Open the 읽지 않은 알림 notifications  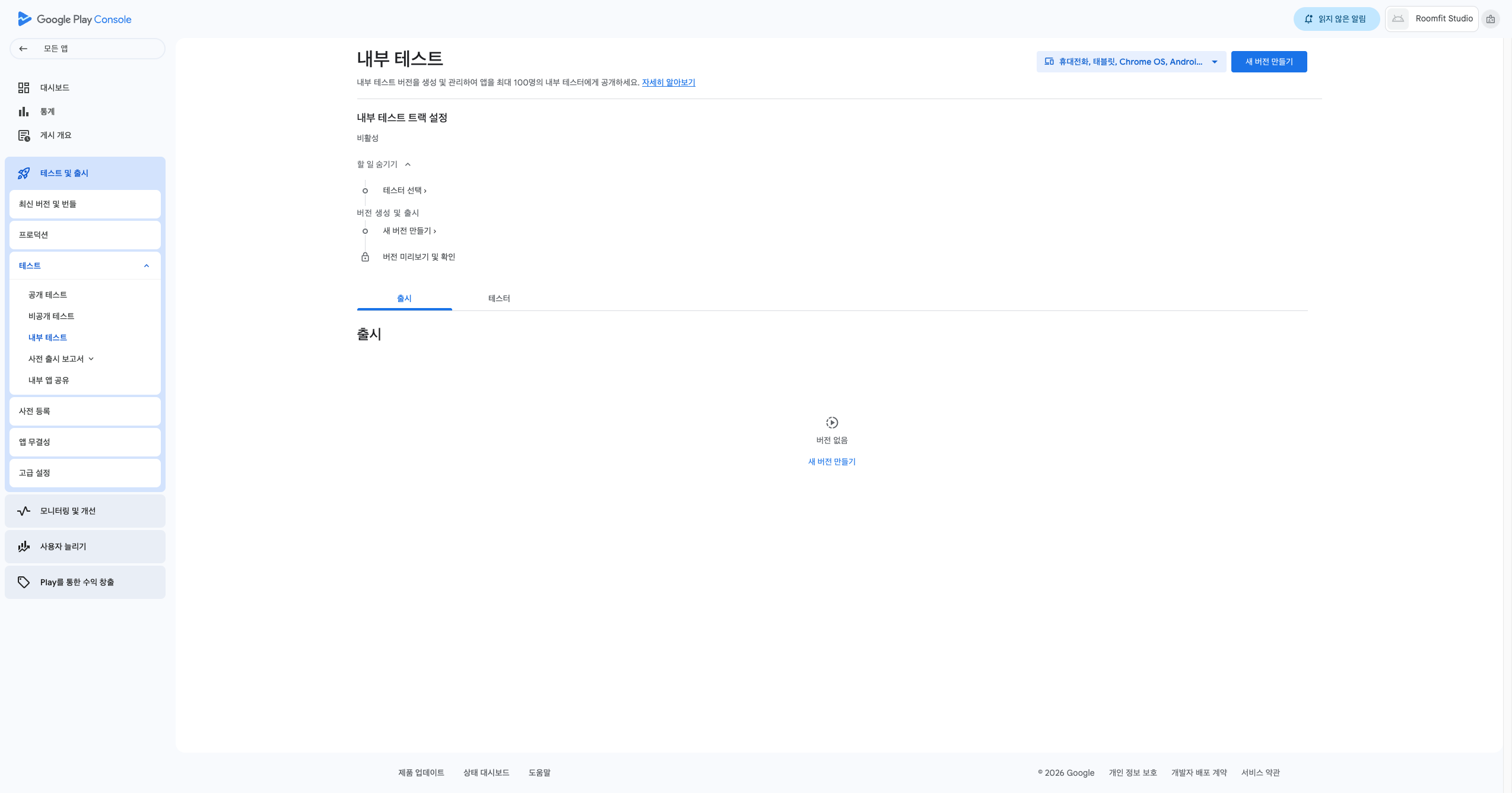(x=1336, y=19)
